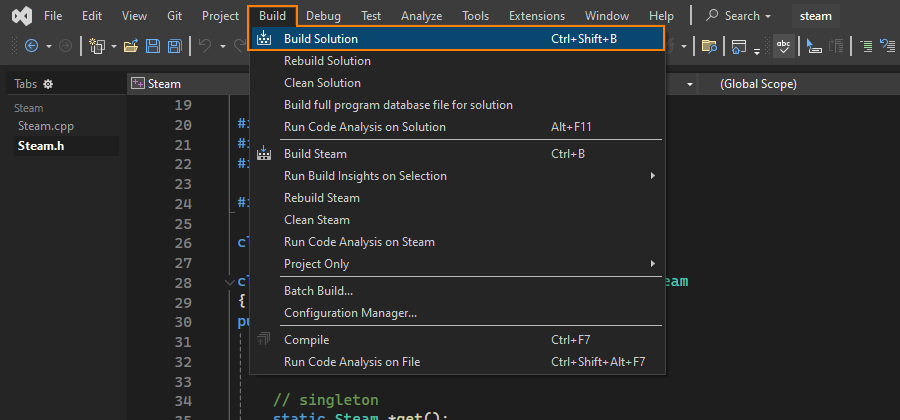Expand the New Project dropdown arrow
Screen dimensions: 900x420
[114, 46]
